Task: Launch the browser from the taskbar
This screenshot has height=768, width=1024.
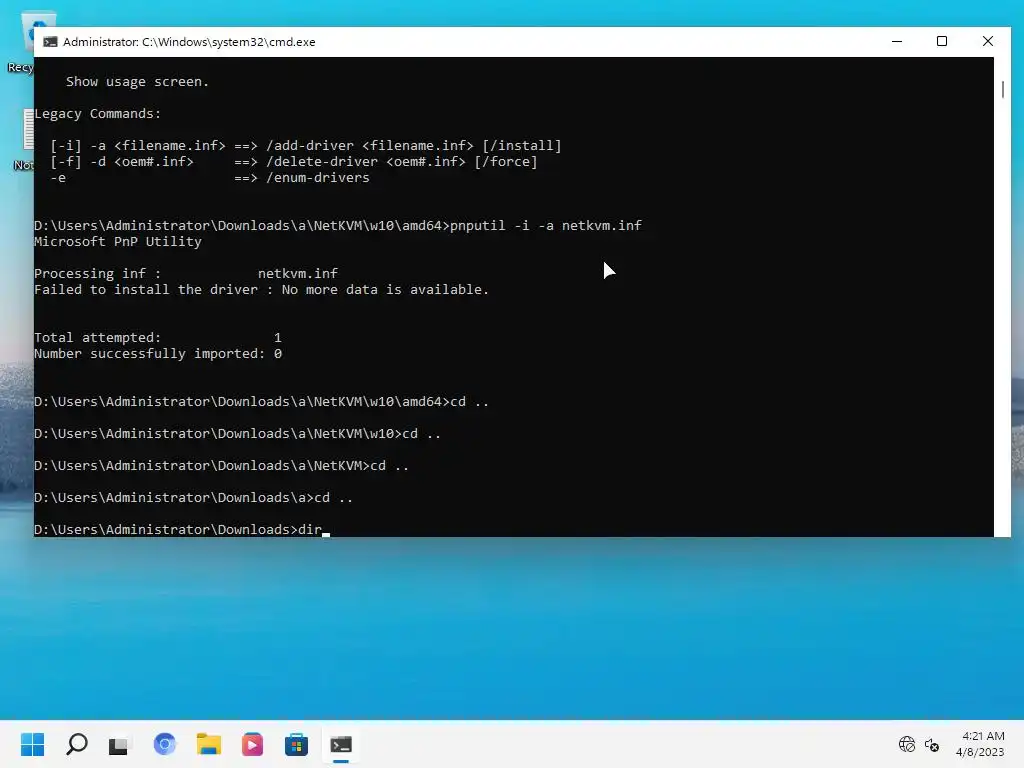Action: click(165, 744)
